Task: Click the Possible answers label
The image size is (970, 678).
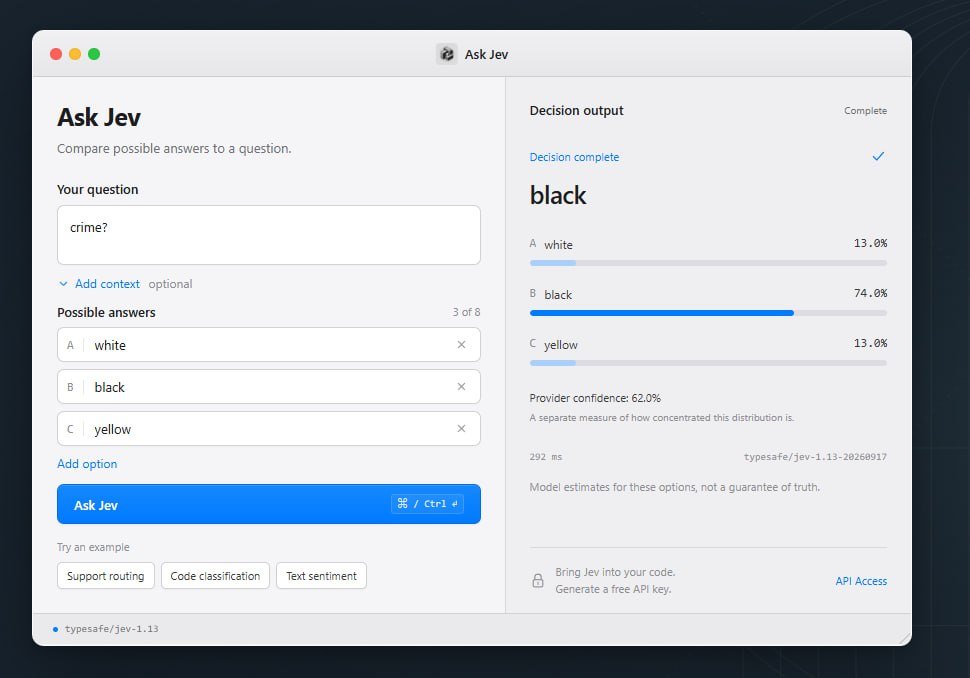Action: coord(106,312)
